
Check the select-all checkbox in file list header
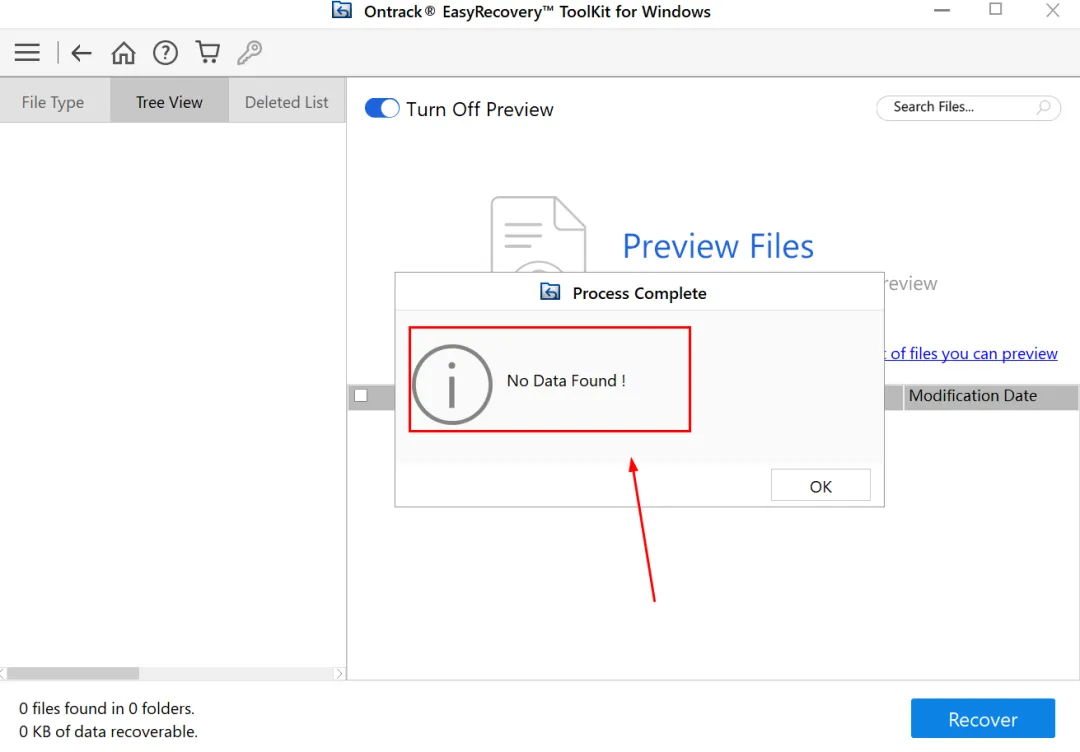coord(361,395)
